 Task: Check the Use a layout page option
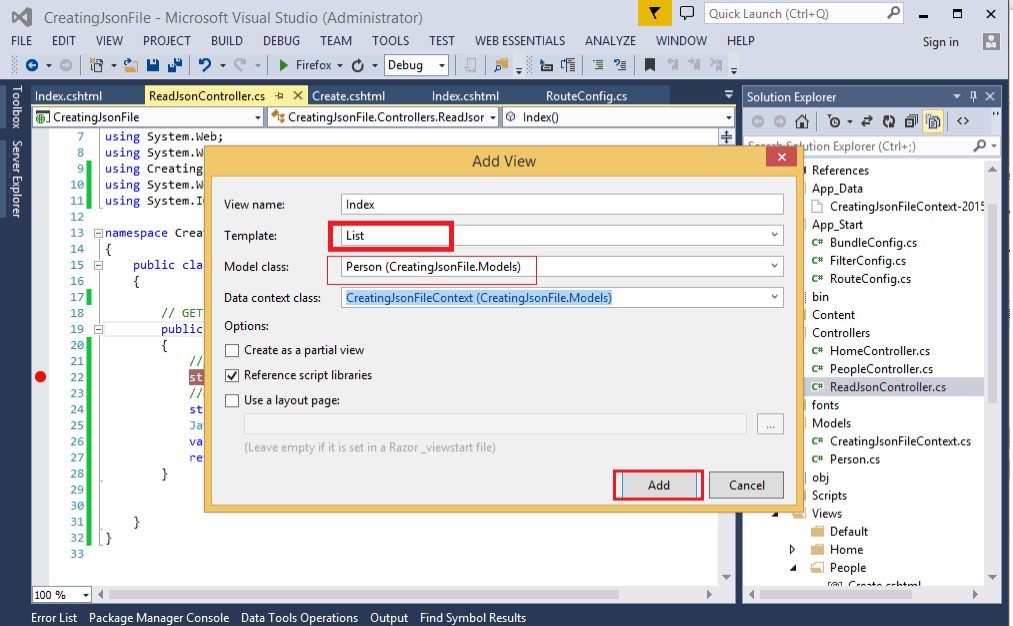pyautogui.click(x=231, y=400)
